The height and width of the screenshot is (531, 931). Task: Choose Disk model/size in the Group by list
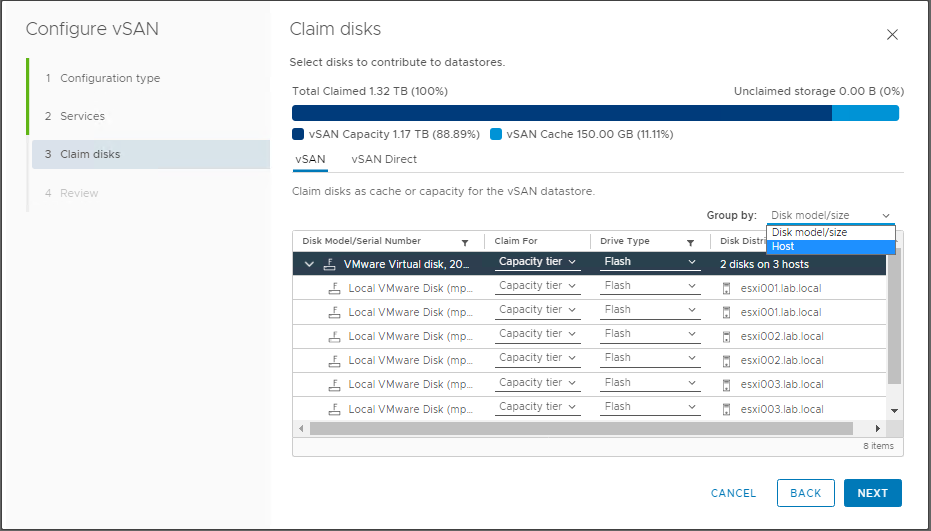831,233
